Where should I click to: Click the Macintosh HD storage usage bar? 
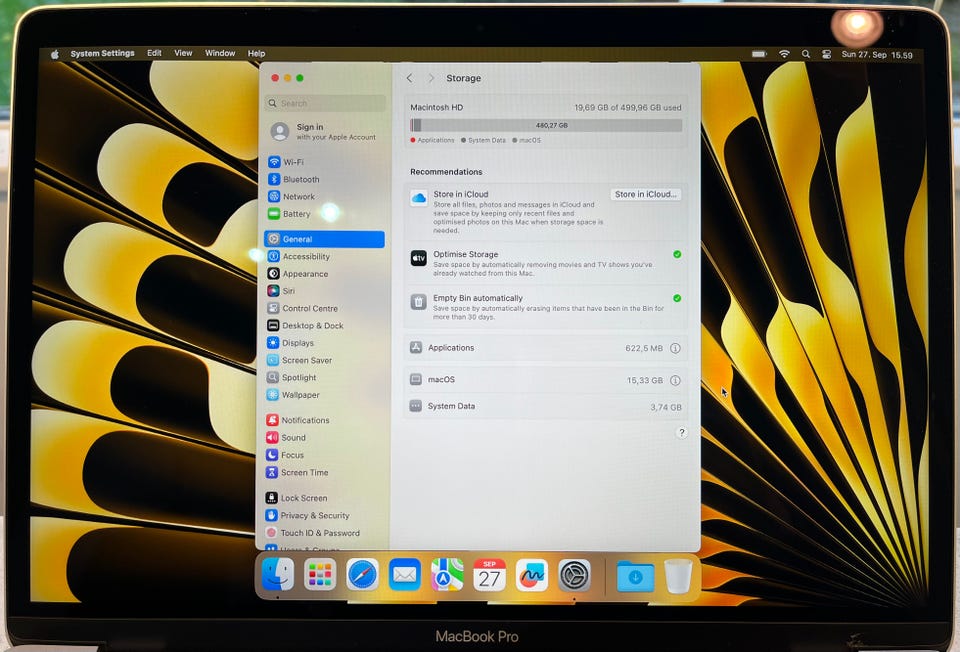tap(546, 126)
